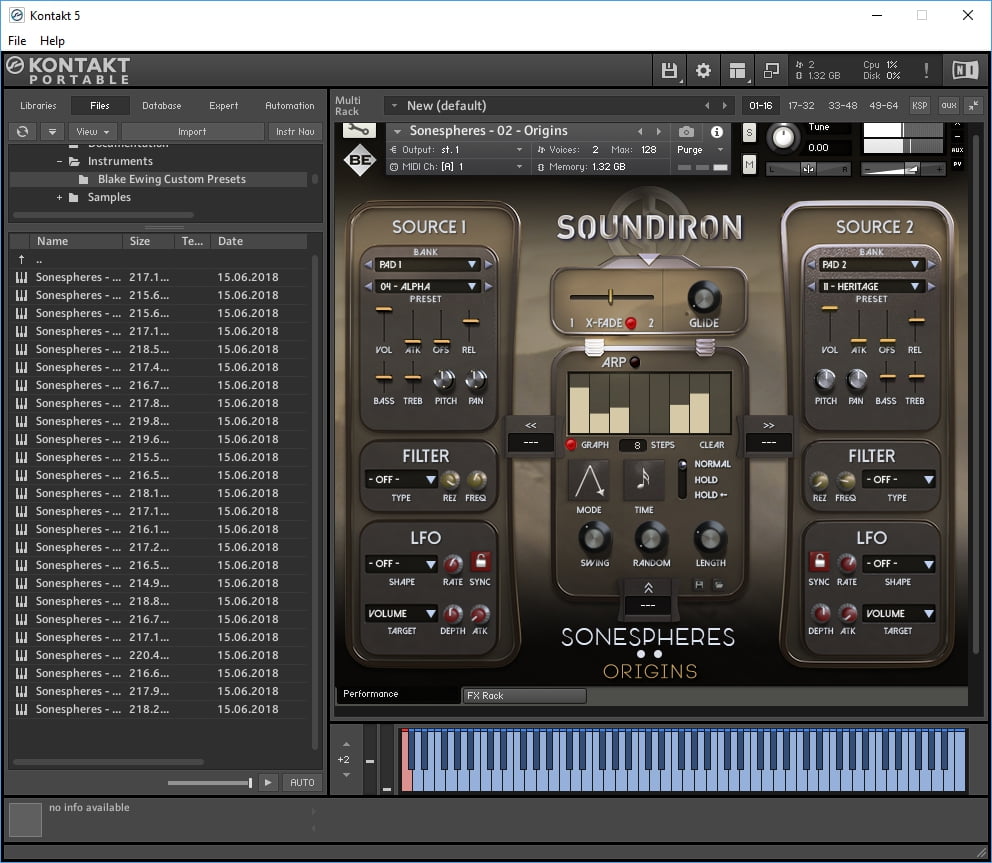Open Source 1 preset 04 - ALPHA dropdown
Screen dimensions: 992x863
coord(427,287)
